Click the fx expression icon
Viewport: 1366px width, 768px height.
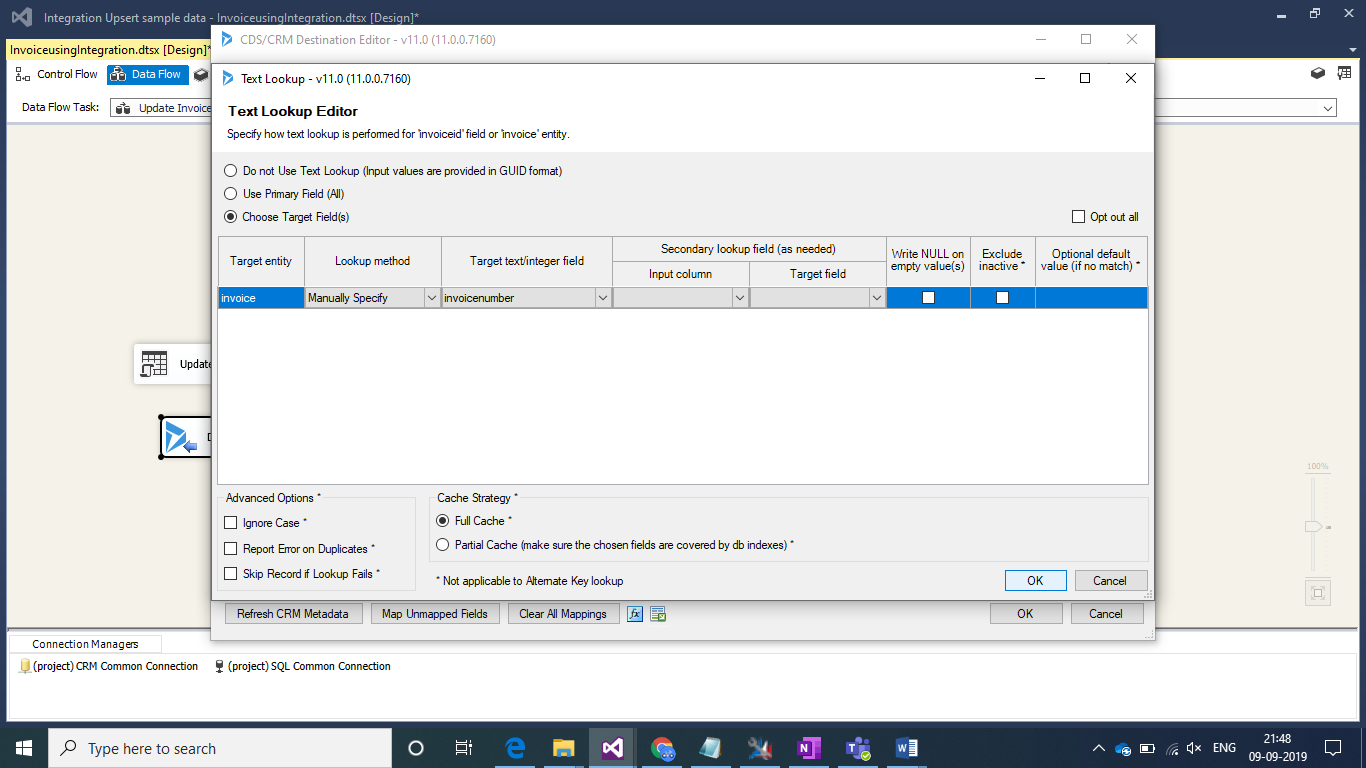635,614
